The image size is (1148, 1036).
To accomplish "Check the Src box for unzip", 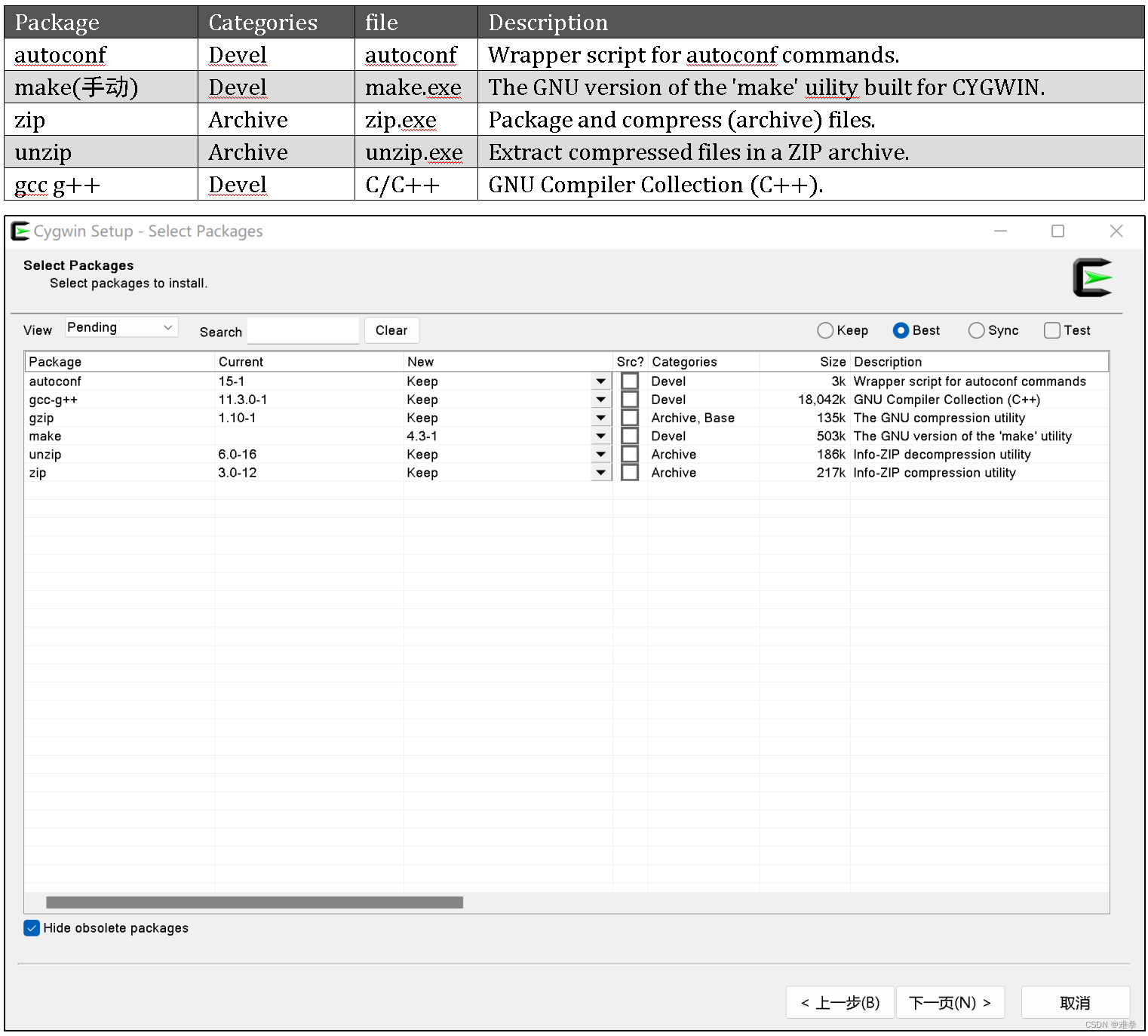I will [630, 455].
